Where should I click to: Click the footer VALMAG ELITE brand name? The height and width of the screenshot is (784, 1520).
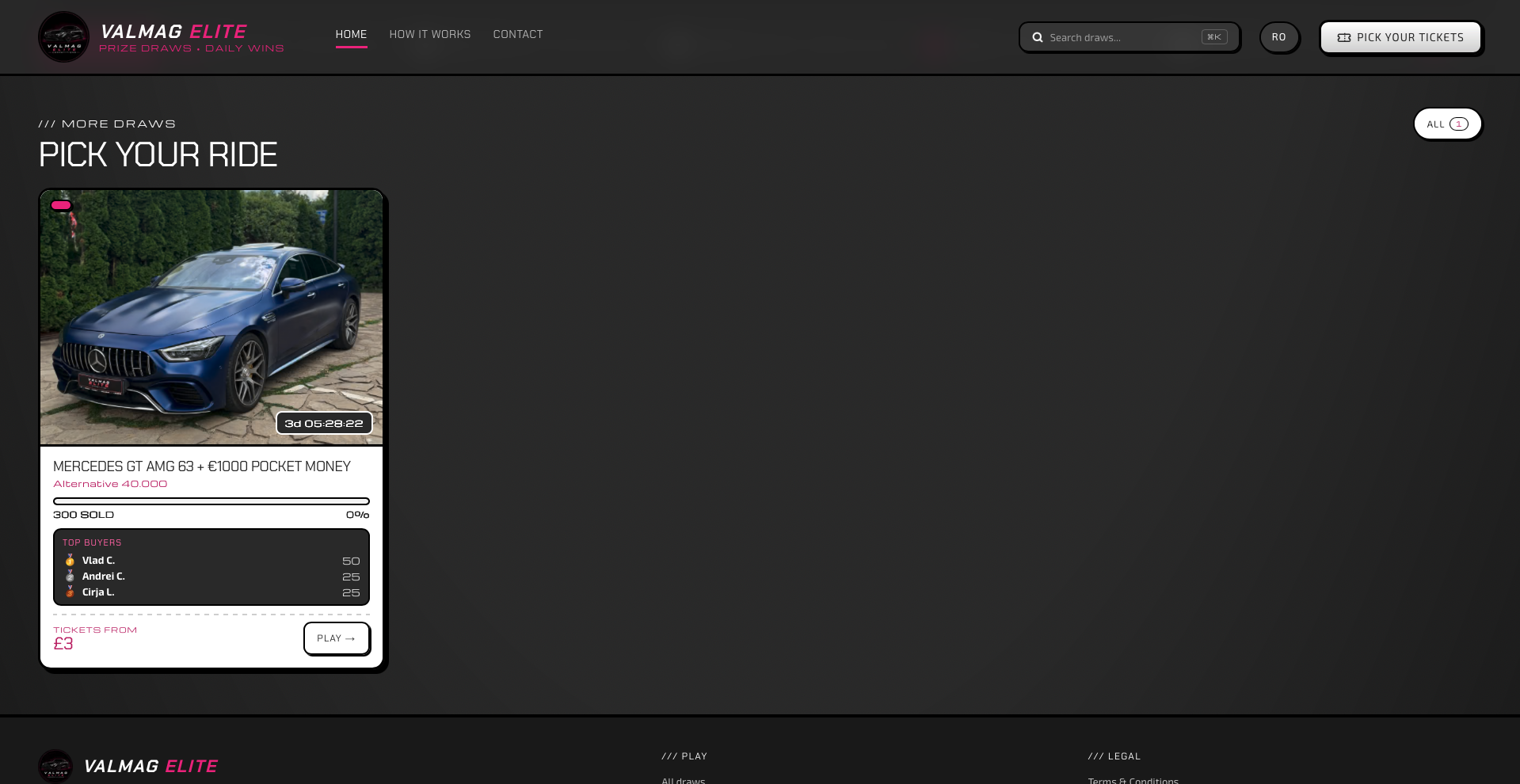[150, 766]
